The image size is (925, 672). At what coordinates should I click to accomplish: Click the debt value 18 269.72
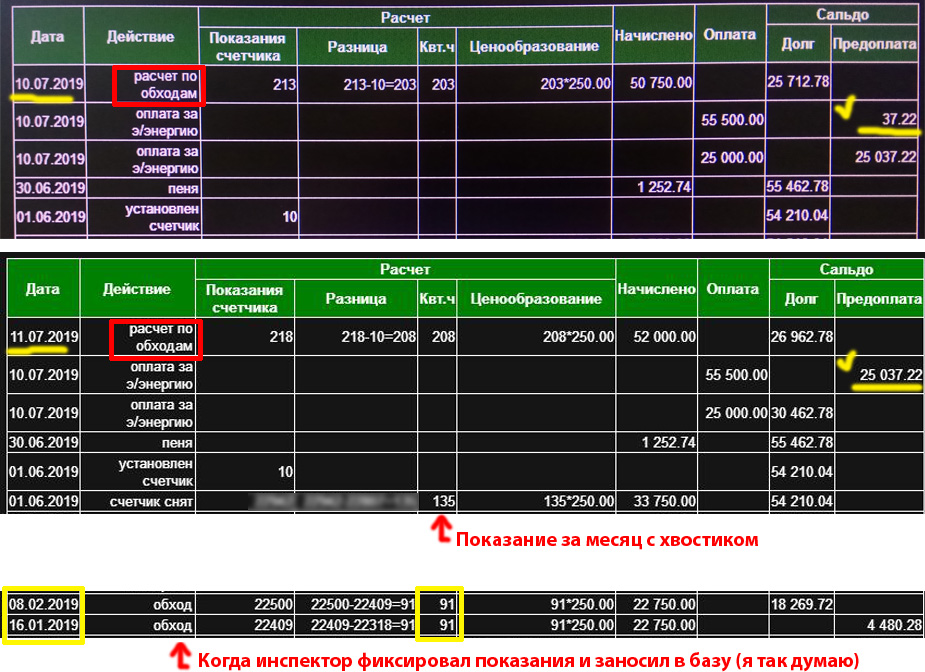click(798, 605)
